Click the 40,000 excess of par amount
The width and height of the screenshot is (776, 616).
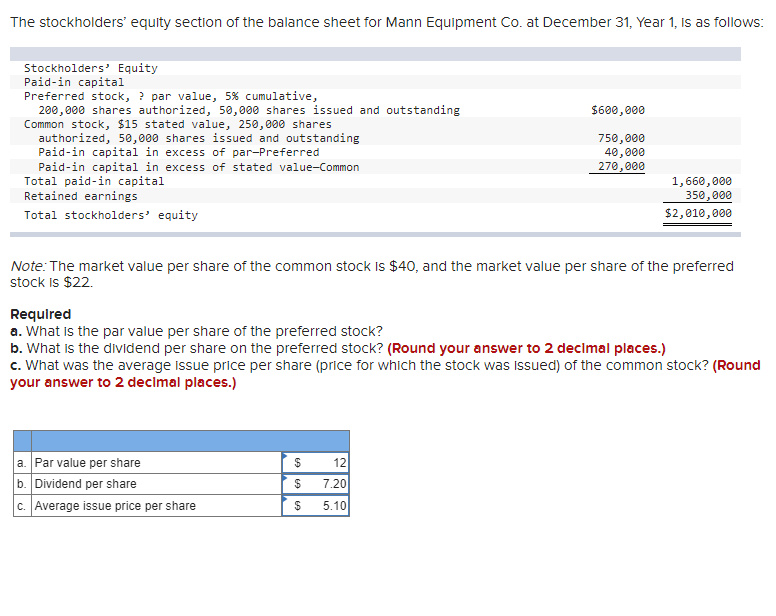(625, 152)
